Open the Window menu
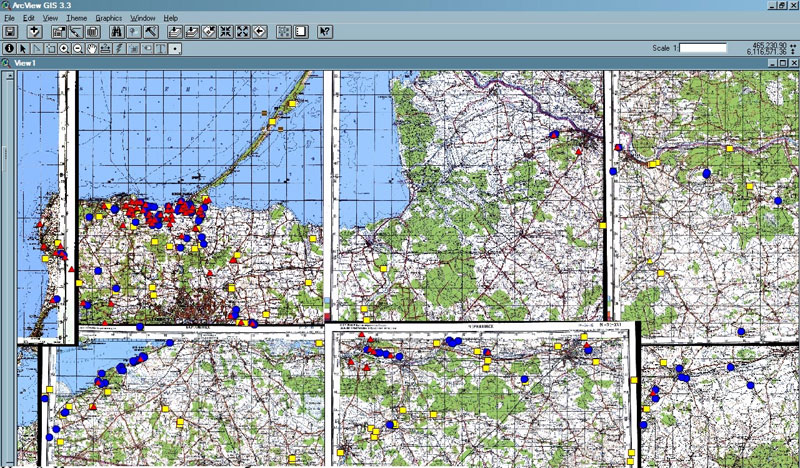The height and width of the screenshot is (468, 800). coord(143,18)
